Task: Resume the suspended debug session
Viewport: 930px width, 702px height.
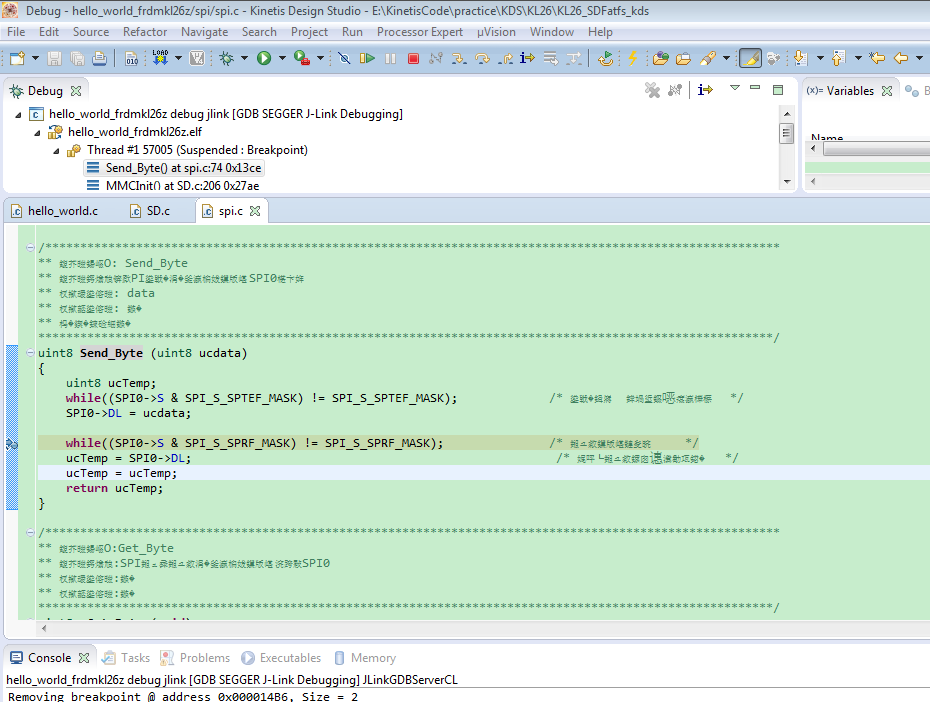Action: pos(367,58)
